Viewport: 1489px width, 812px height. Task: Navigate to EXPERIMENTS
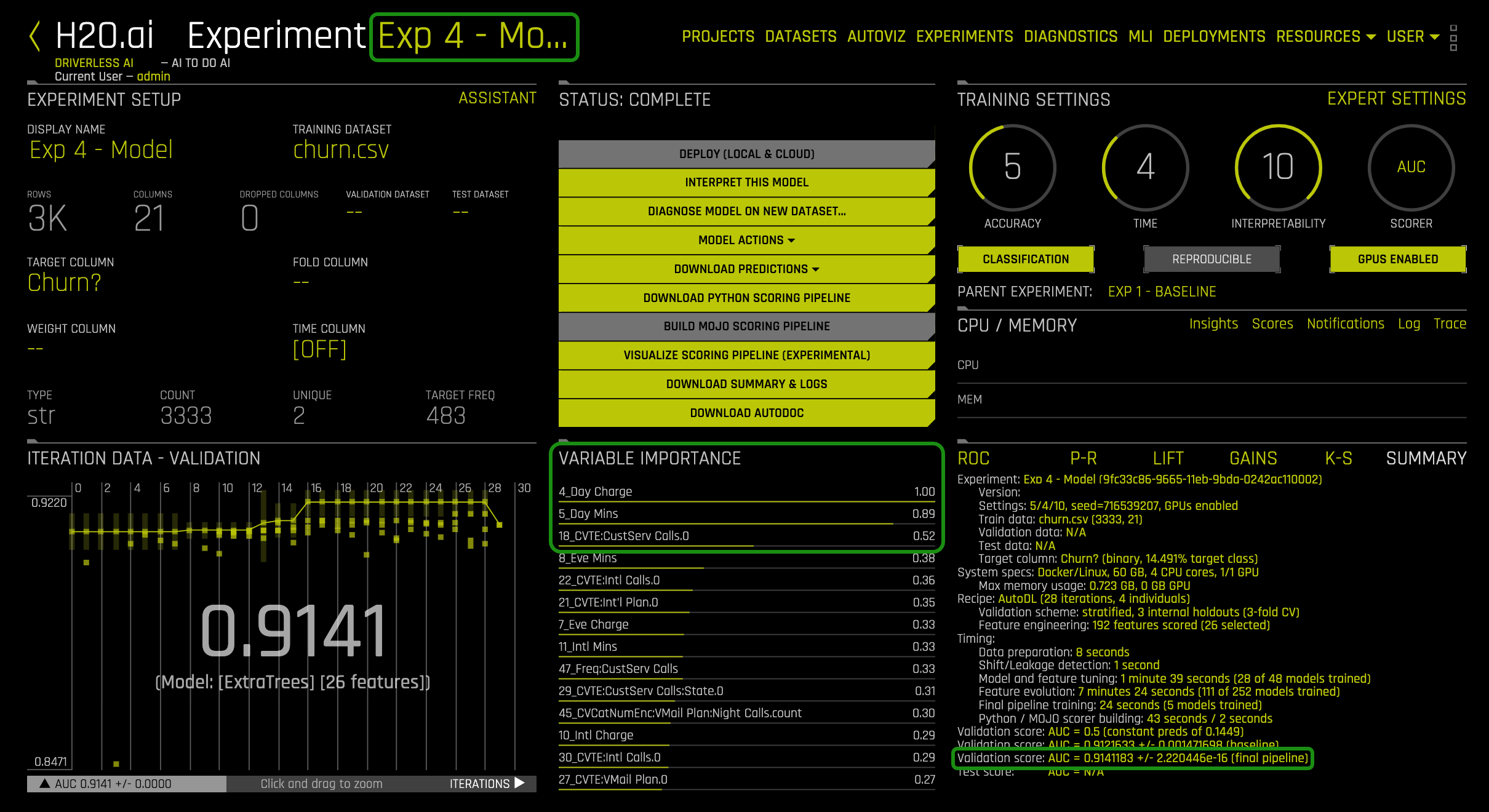point(964,37)
